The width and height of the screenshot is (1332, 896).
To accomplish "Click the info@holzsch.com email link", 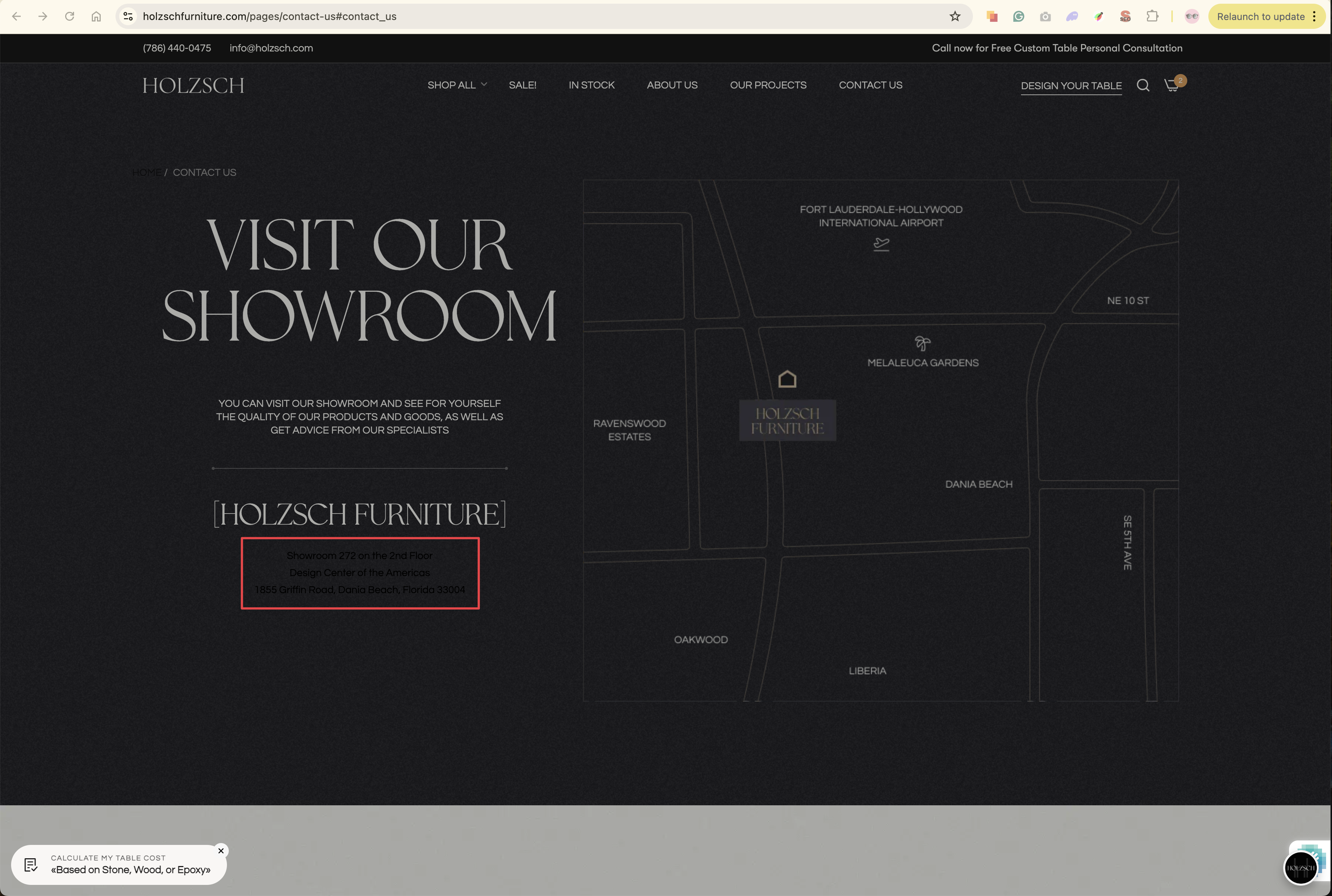I will tap(271, 48).
